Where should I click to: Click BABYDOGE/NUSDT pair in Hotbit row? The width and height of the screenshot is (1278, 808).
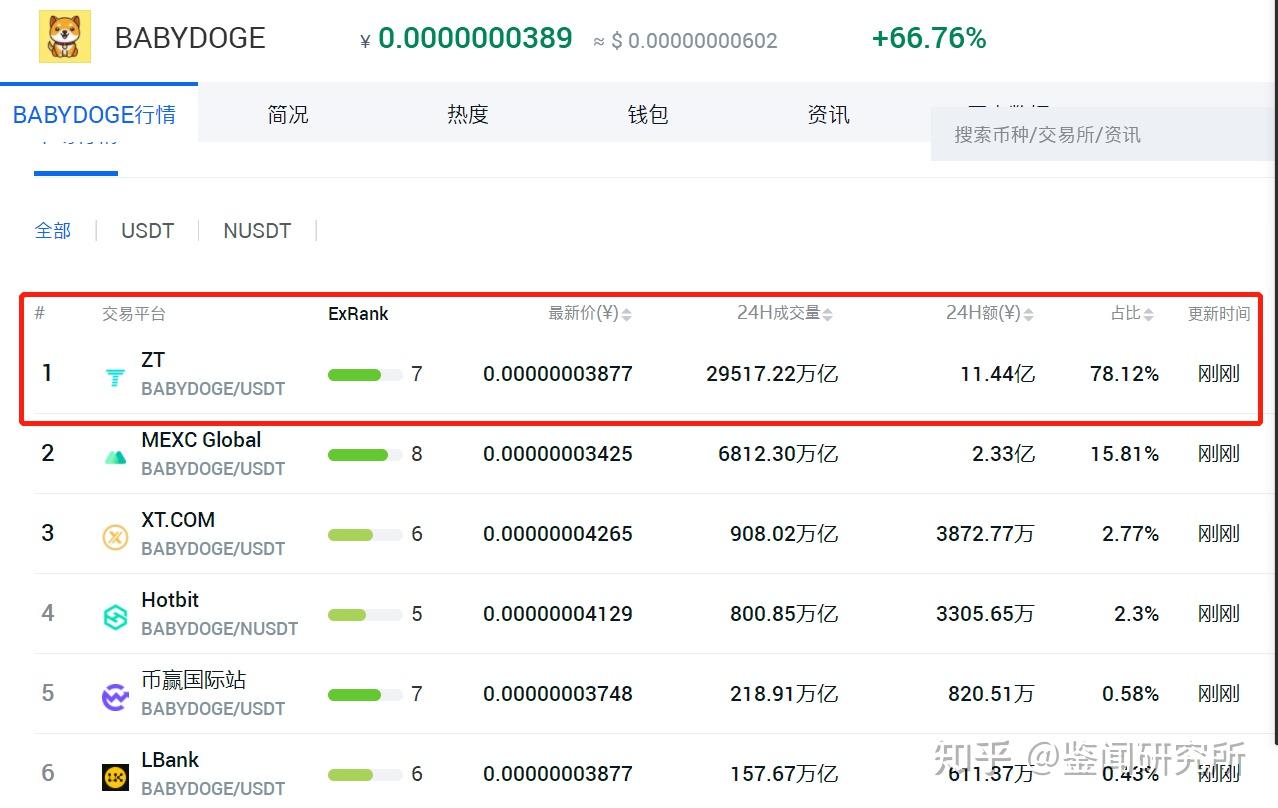click(220, 629)
